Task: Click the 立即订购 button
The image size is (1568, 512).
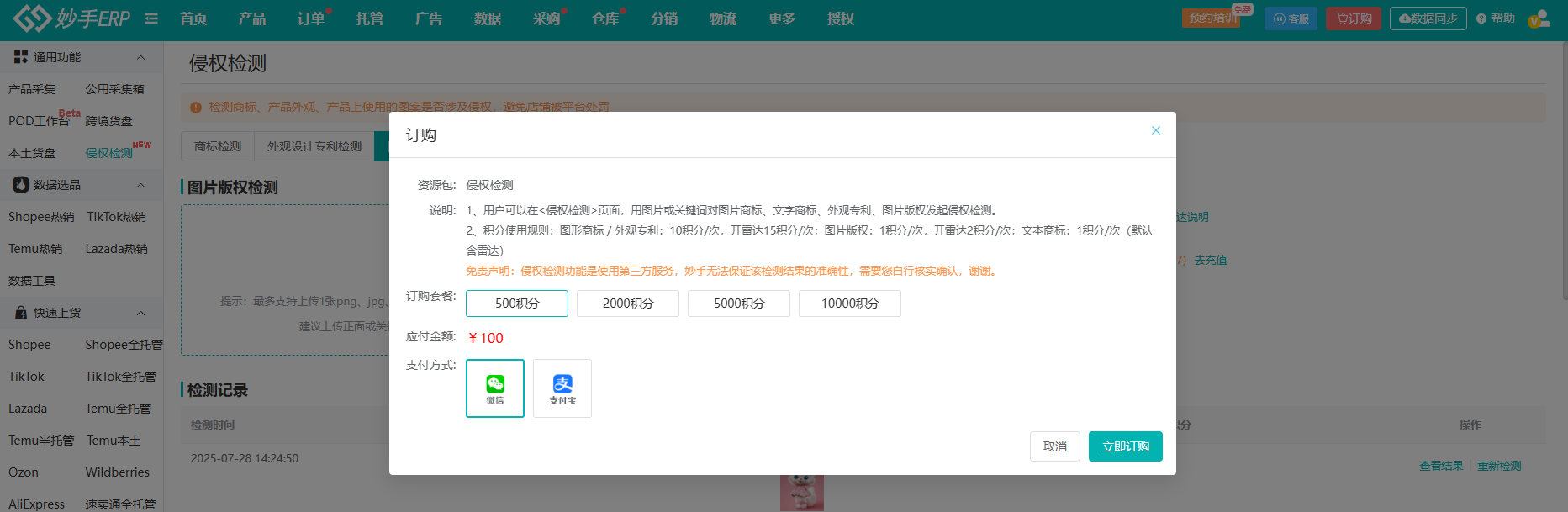Action: click(1125, 446)
